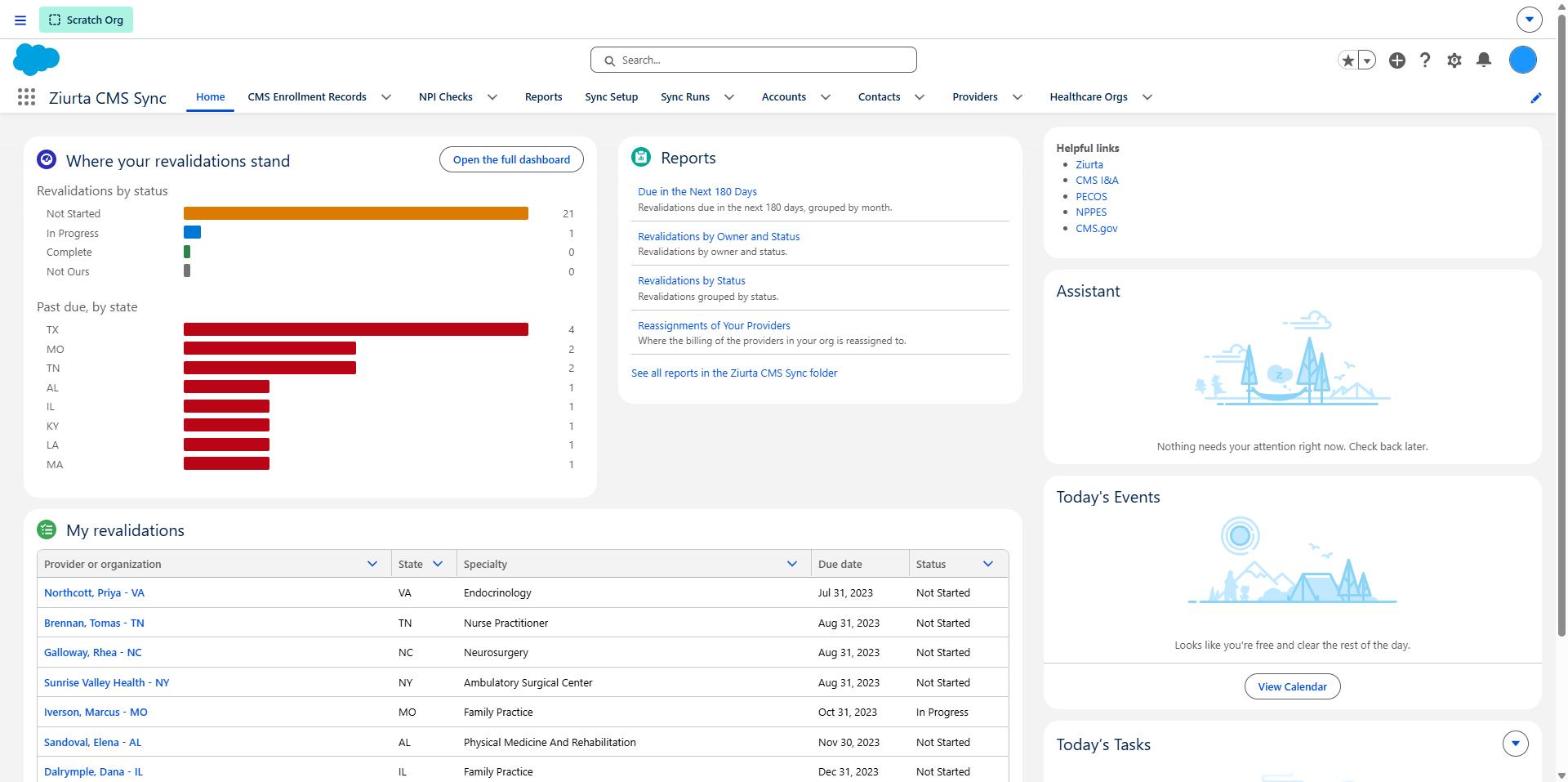Screen dimensions: 1568x782
Task: Click the blue In Progress status bar
Action: point(192,232)
